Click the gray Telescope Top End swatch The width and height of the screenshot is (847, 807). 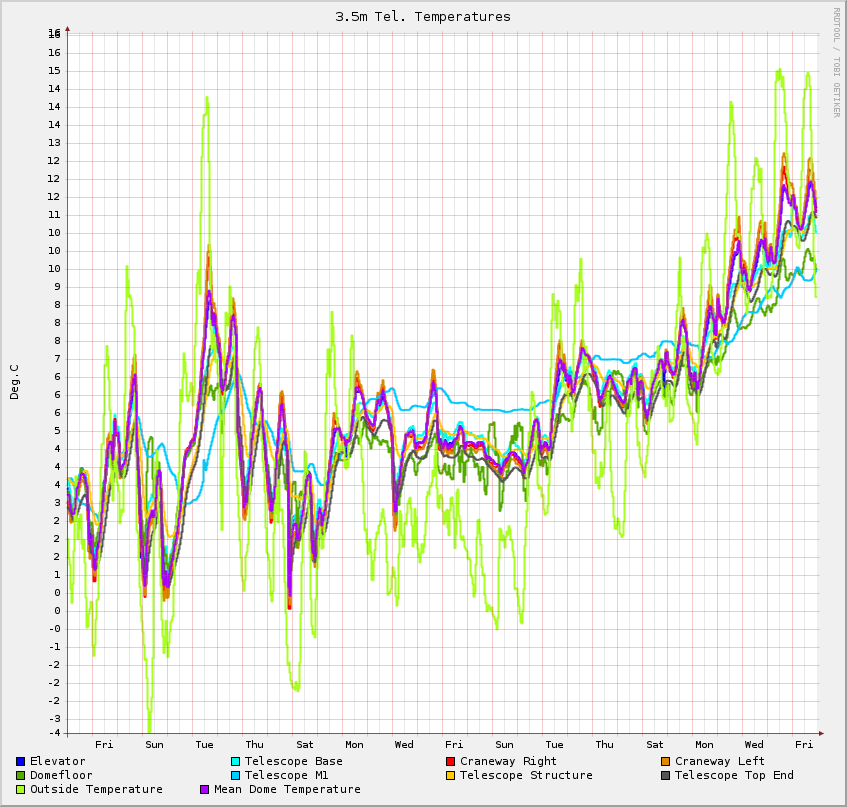pos(666,776)
